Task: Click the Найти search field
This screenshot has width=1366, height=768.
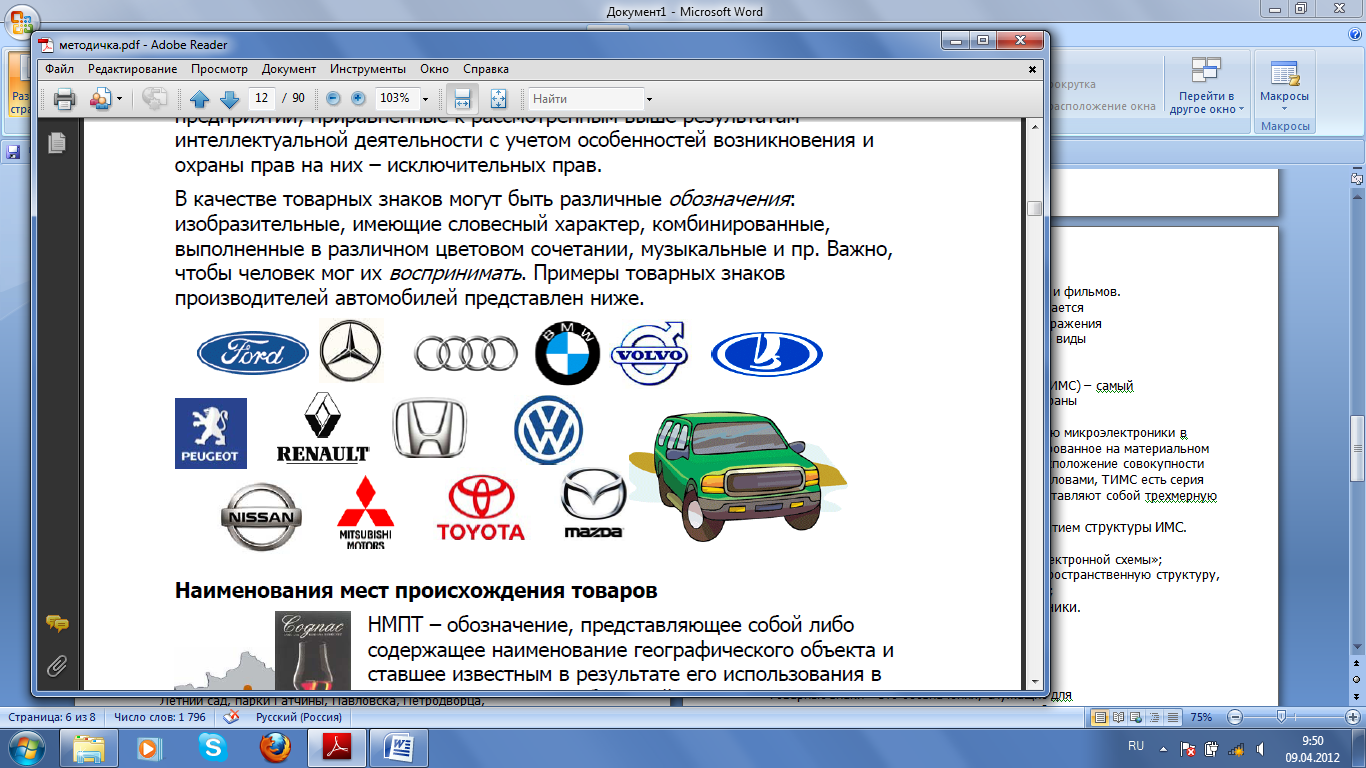Action: point(586,99)
